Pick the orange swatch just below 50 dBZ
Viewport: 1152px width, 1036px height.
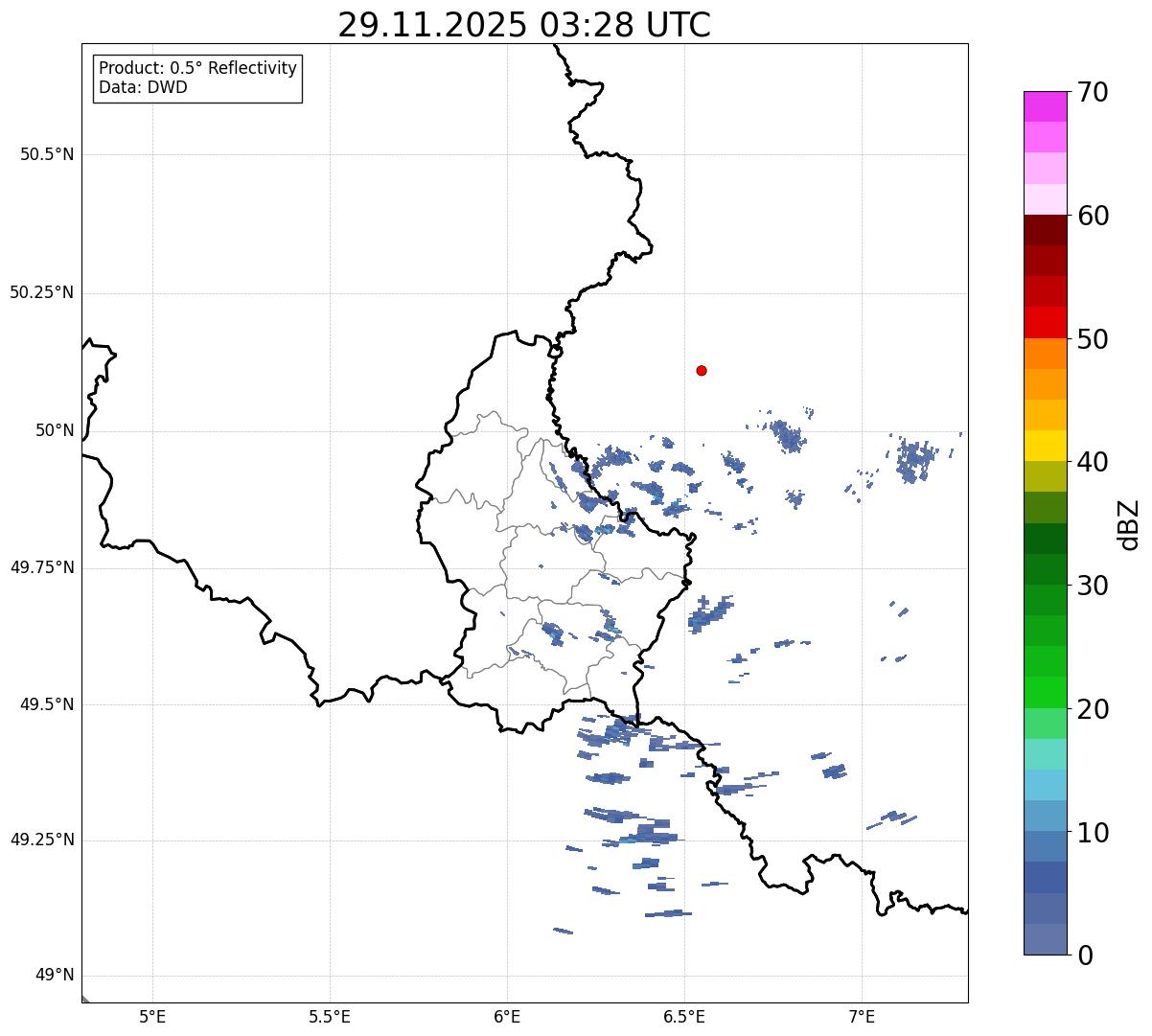(1045, 354)
